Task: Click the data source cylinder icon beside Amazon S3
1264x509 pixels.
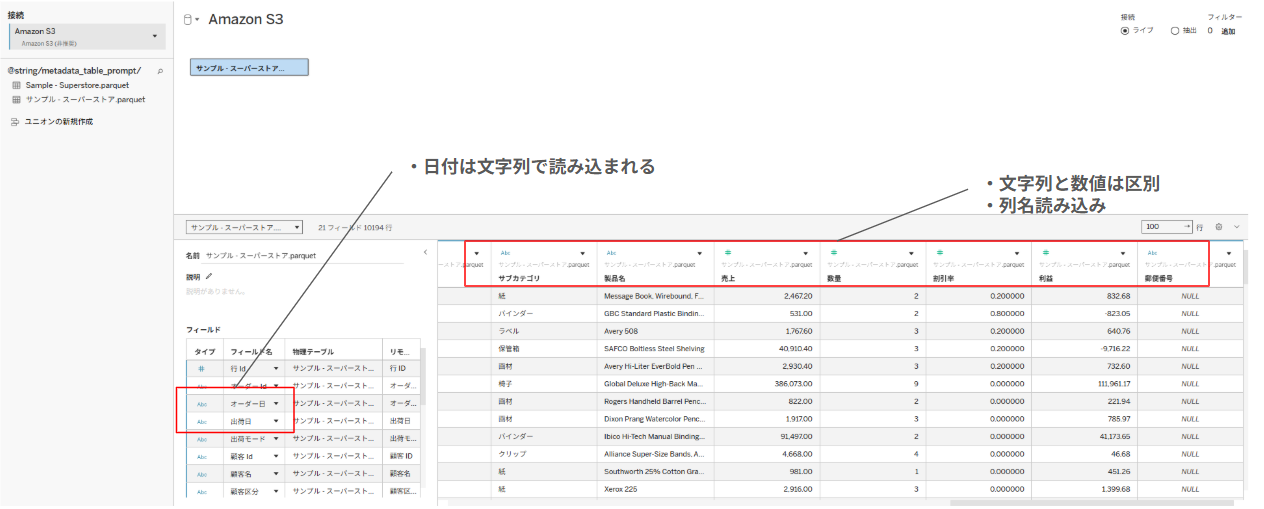Action: [x=189, y=20]
